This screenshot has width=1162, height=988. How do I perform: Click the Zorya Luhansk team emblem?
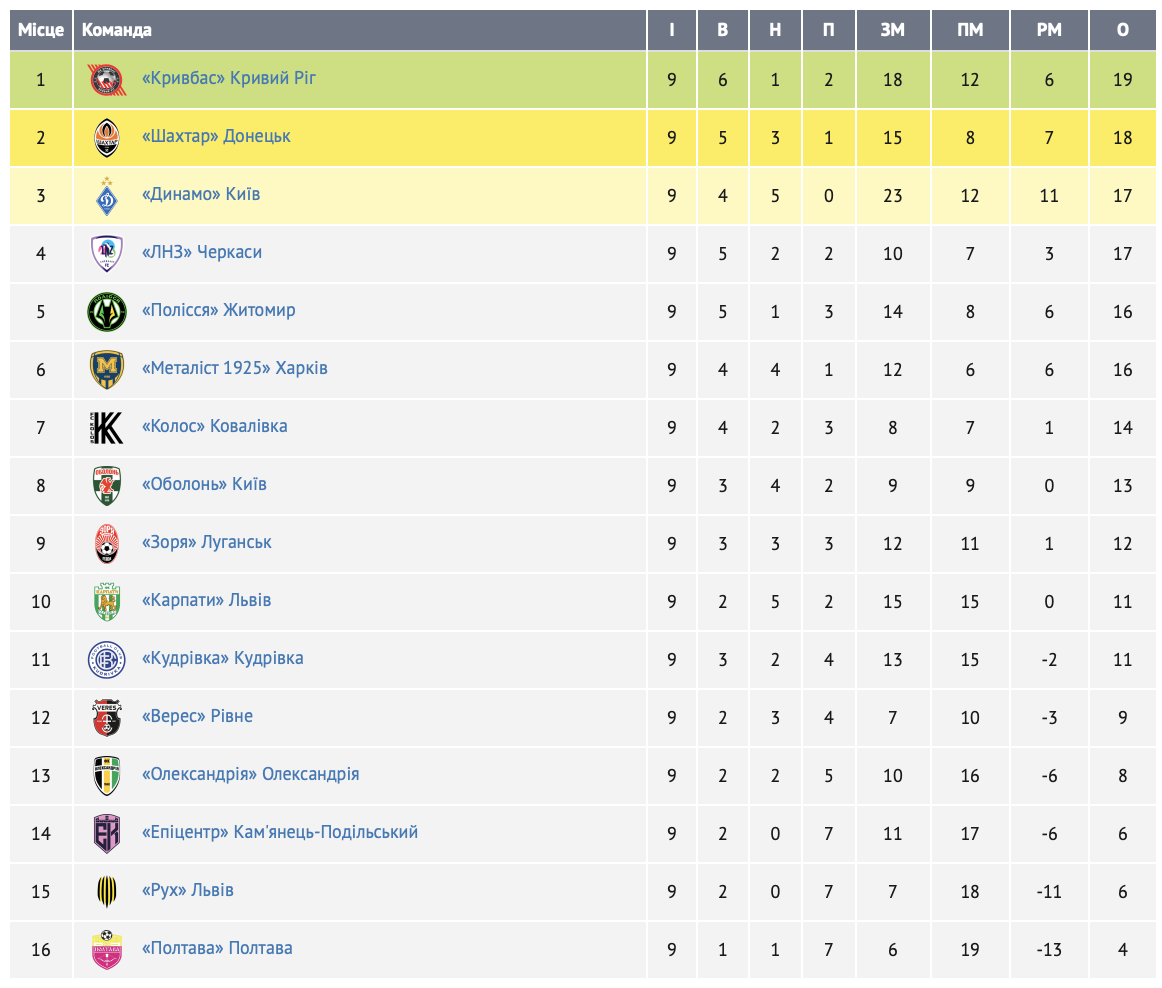[106, 543]
